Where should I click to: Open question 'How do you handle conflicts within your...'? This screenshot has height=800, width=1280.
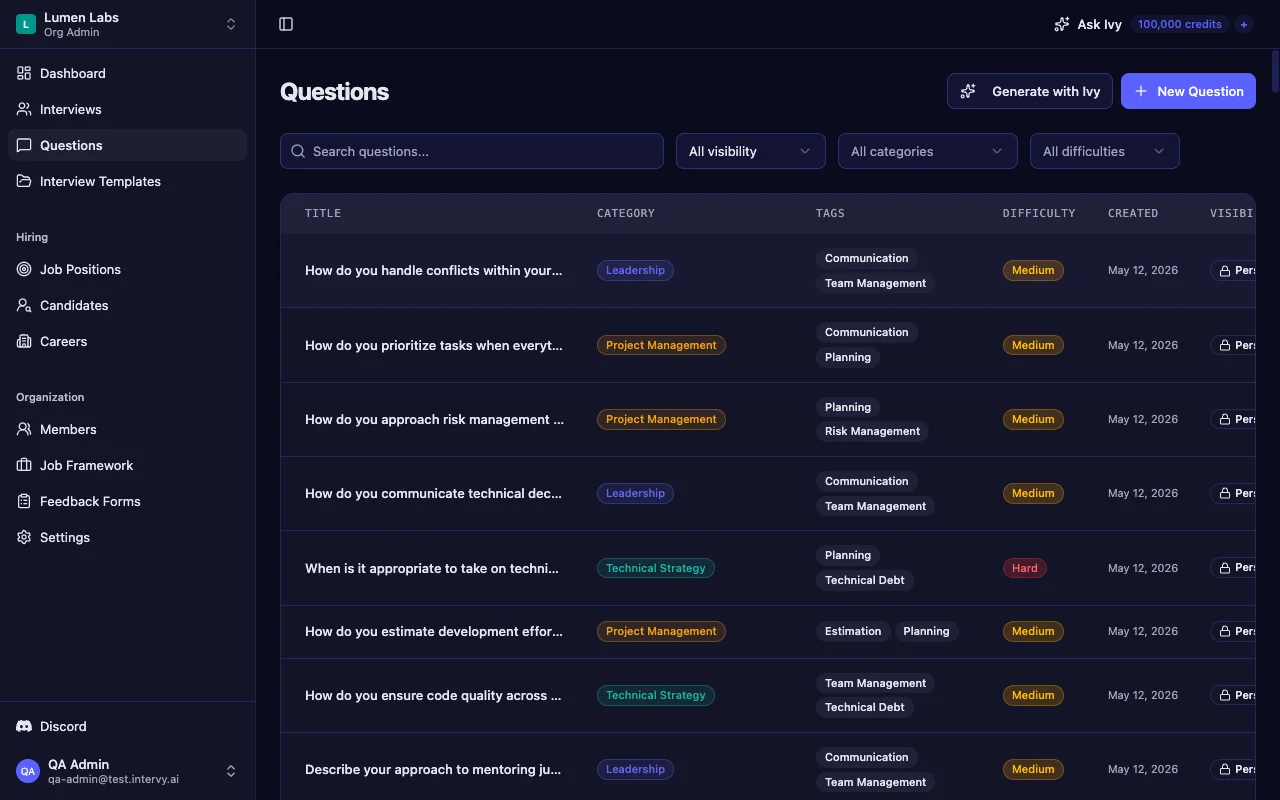tap(434, 270)
